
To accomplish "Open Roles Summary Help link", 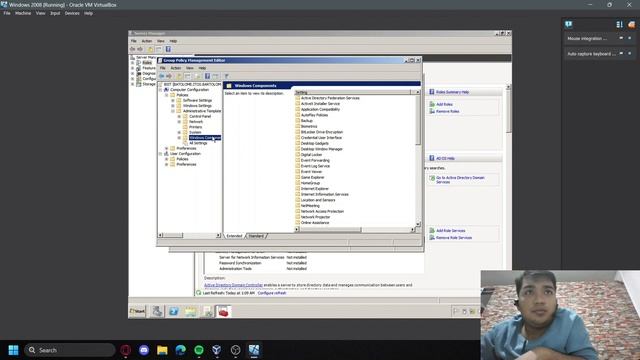I will [x=452, y=92].
